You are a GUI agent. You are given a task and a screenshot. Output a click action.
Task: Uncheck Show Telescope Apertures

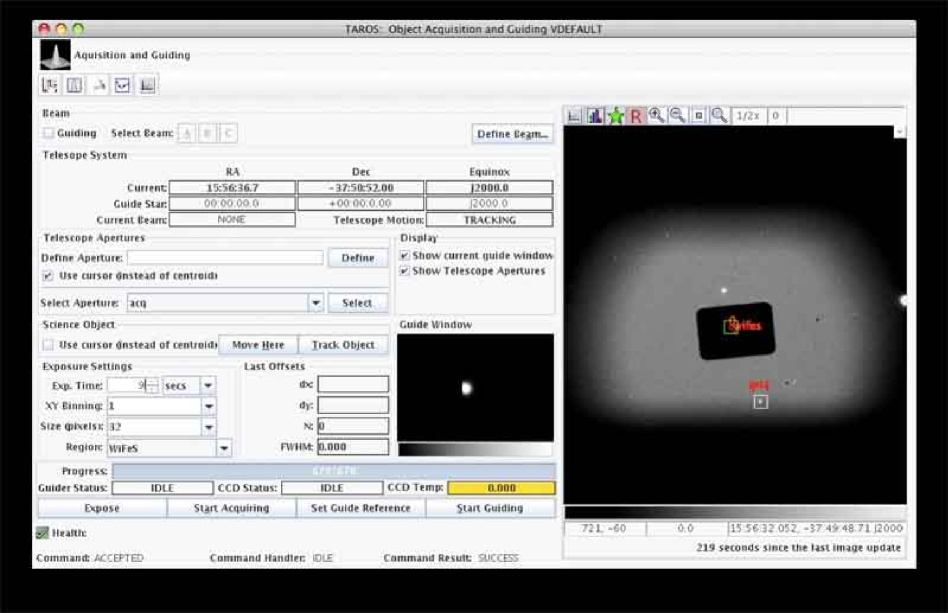tap(404, 271)
